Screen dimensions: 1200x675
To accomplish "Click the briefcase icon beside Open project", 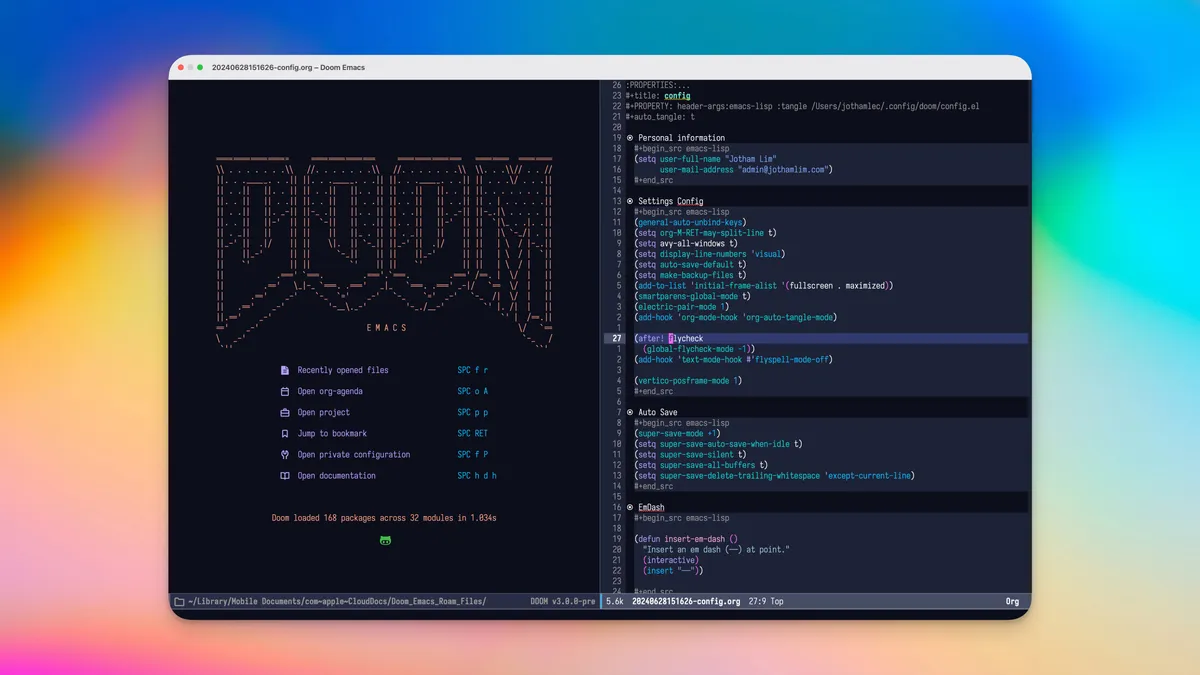I will [x=286, y=412].
